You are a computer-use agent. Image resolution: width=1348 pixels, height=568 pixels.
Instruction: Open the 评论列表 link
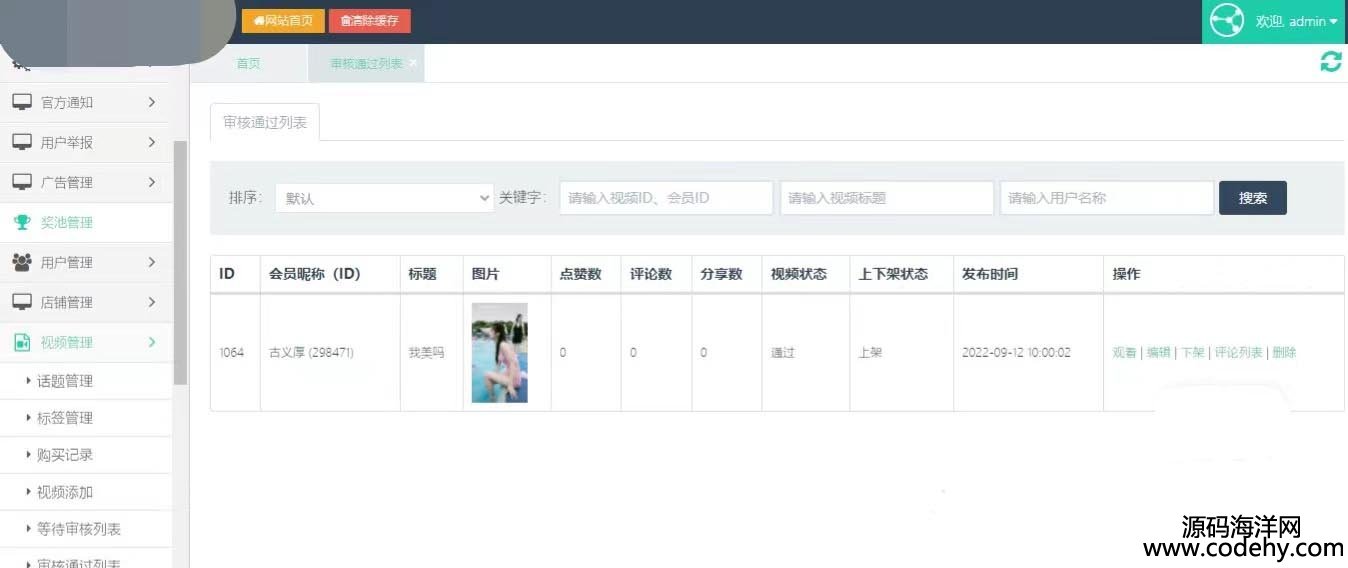(x=1238, y=353)
